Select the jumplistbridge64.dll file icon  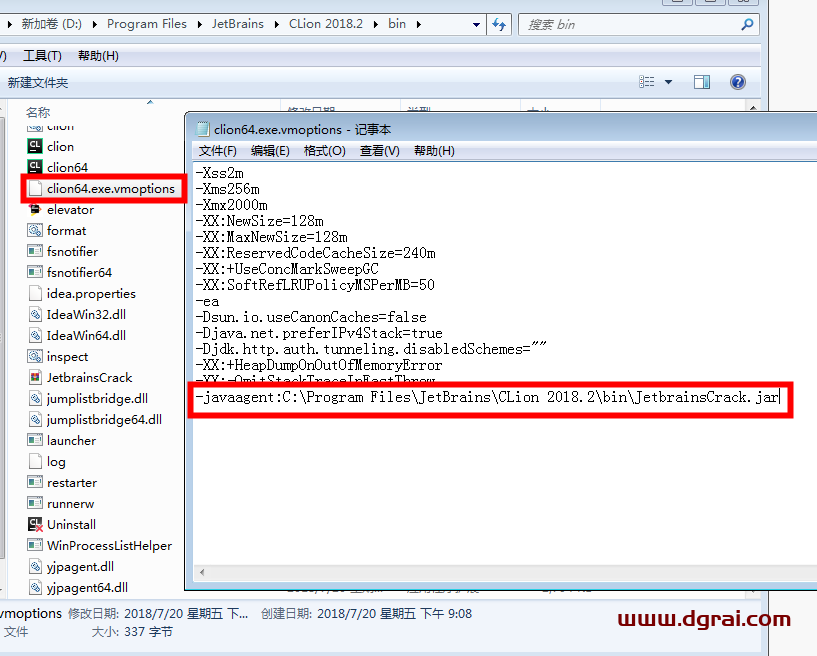[x=35, y=419]
